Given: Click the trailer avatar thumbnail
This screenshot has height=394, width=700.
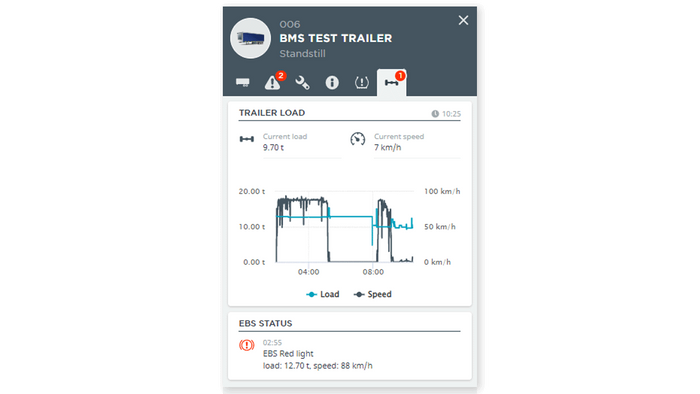Looking at the screenshot, I should pyautogui.click(x=250, y=38).
